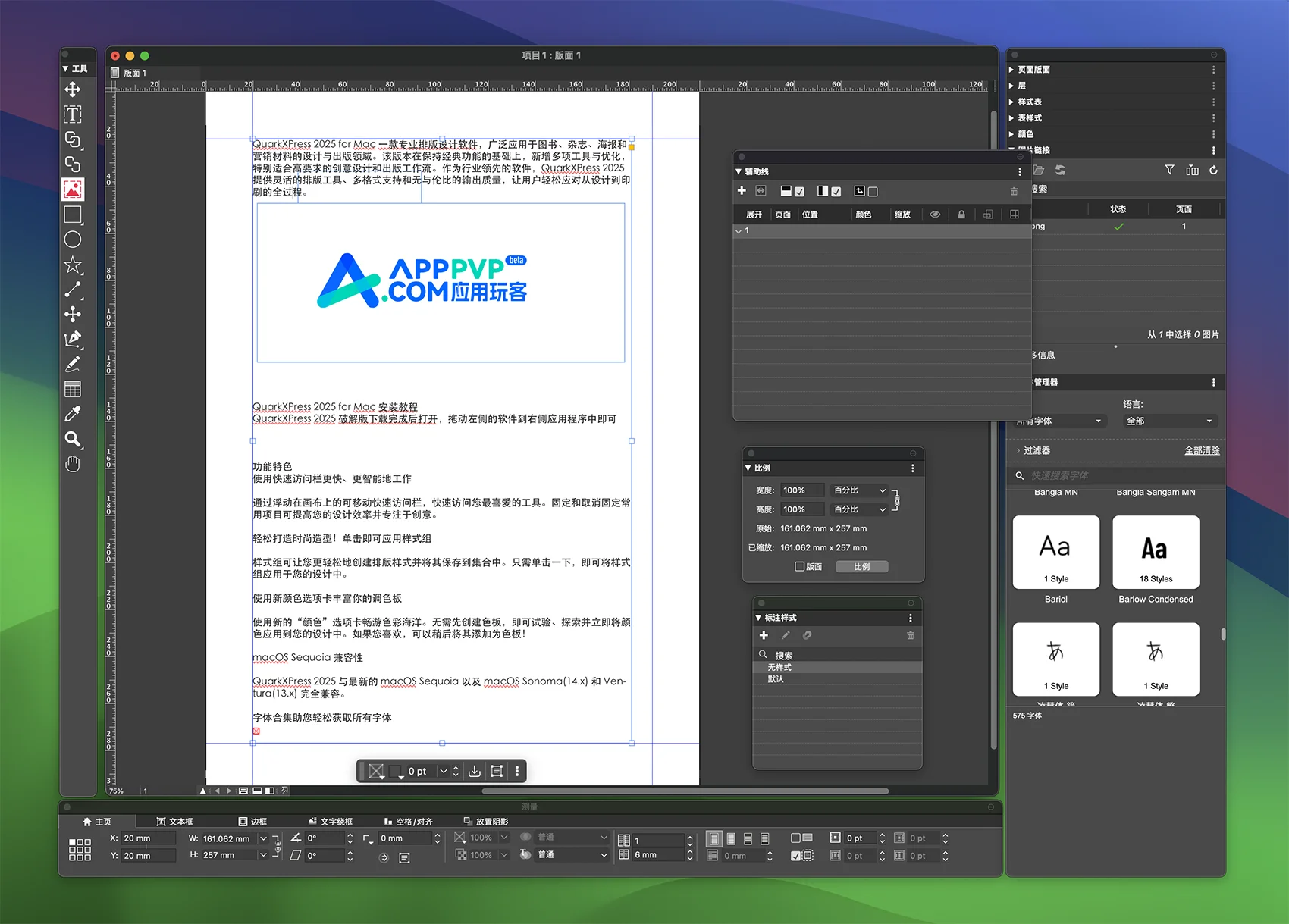
Task: Click 全部清除 link in font filter
Action: [1202, 450]
